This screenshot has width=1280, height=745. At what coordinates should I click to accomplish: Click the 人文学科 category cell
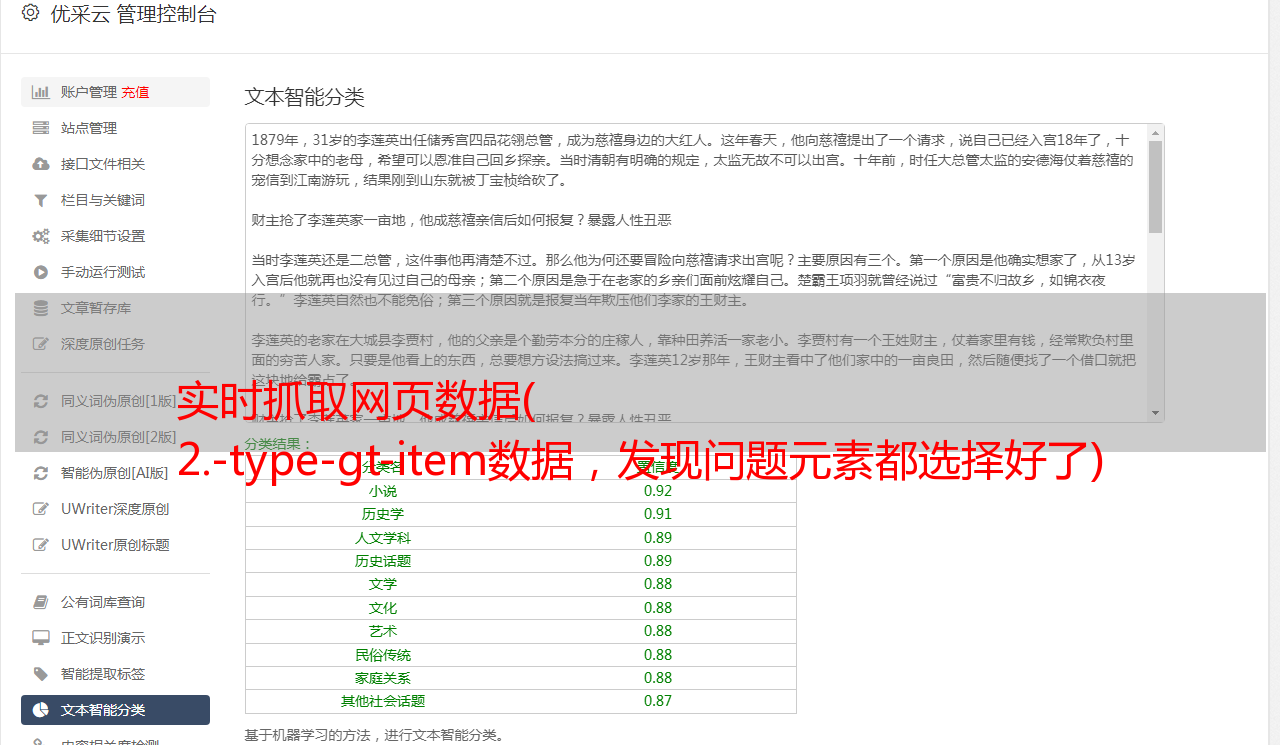(x=383, y=538)
